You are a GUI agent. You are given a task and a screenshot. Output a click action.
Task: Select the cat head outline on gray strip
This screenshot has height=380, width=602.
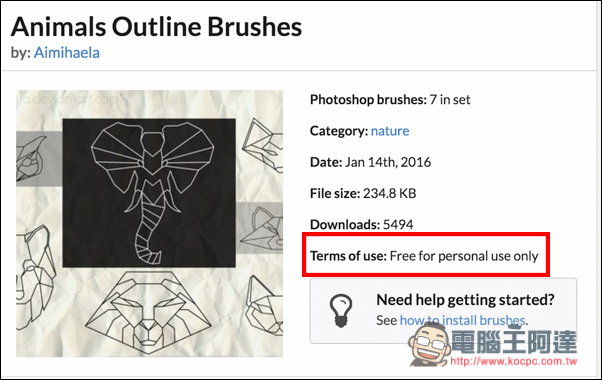point(263,229)
